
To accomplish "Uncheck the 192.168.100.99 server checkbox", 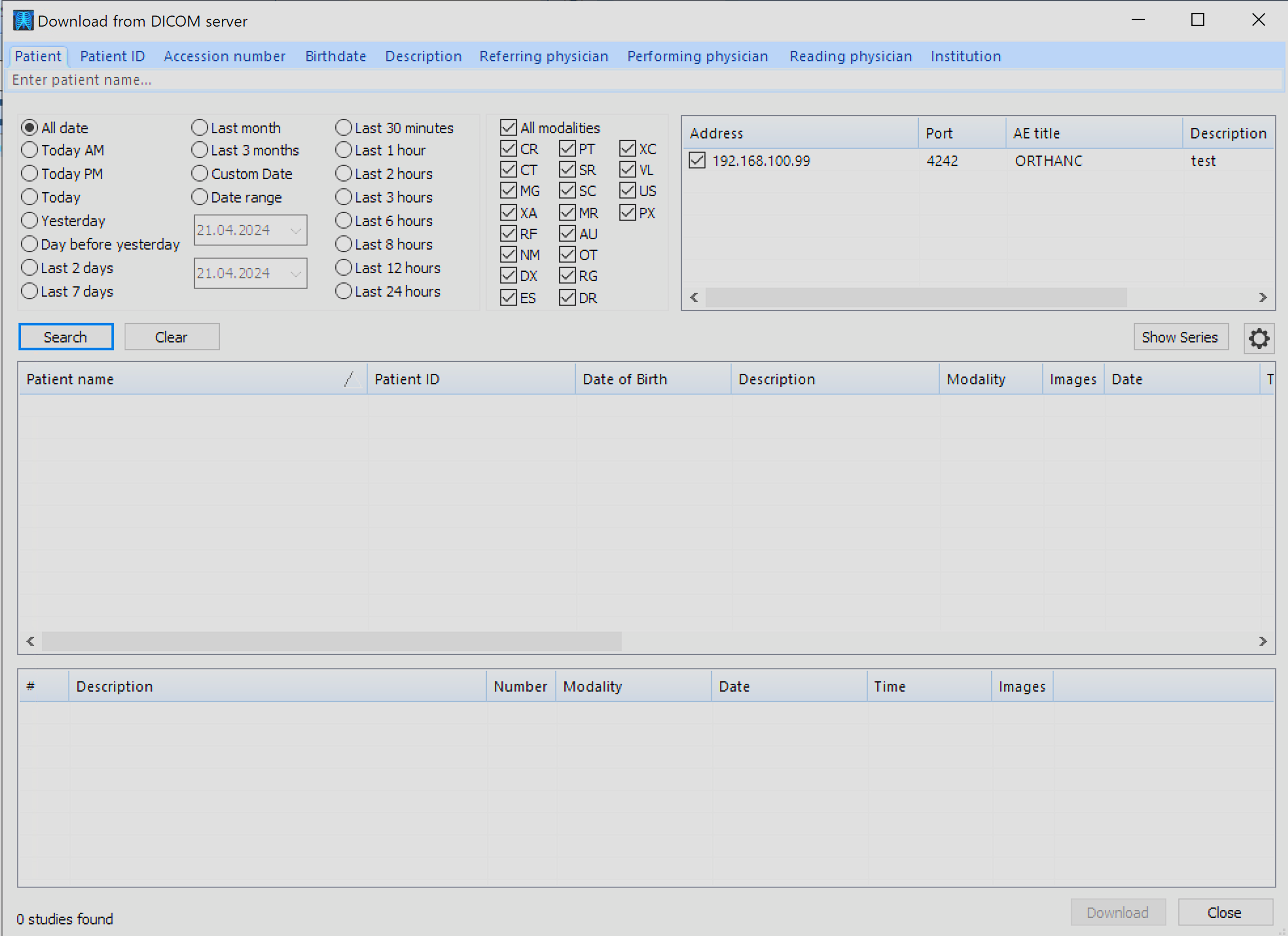I will [x=698, y=160].
